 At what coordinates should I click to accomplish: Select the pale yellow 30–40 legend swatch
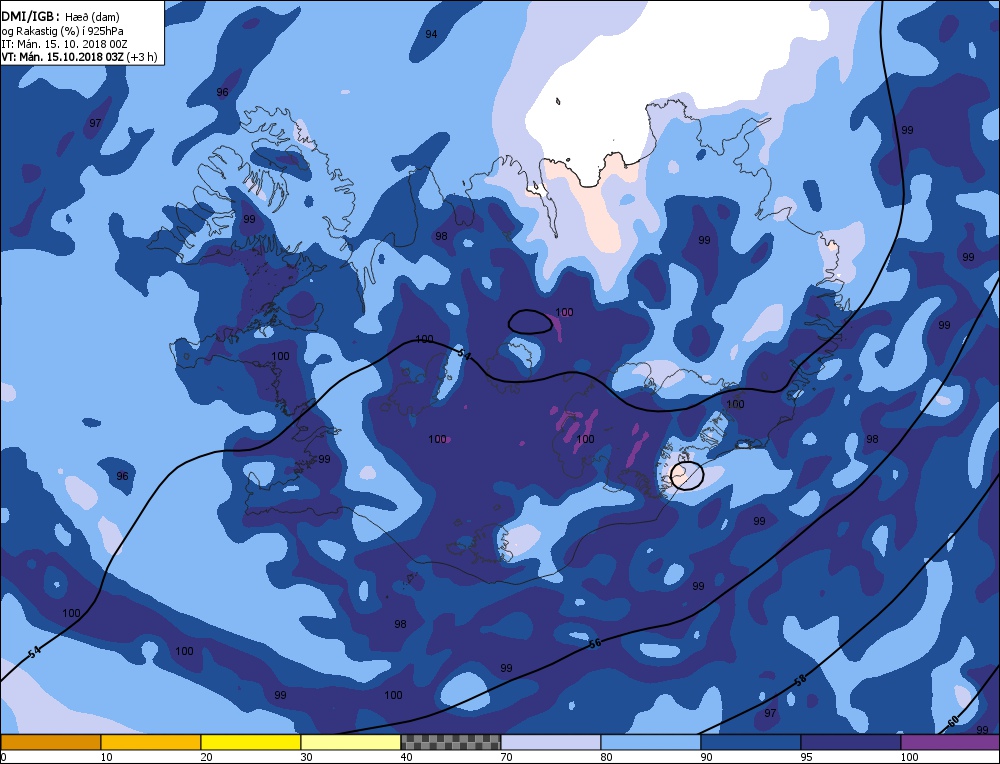[x=351, y=742]
